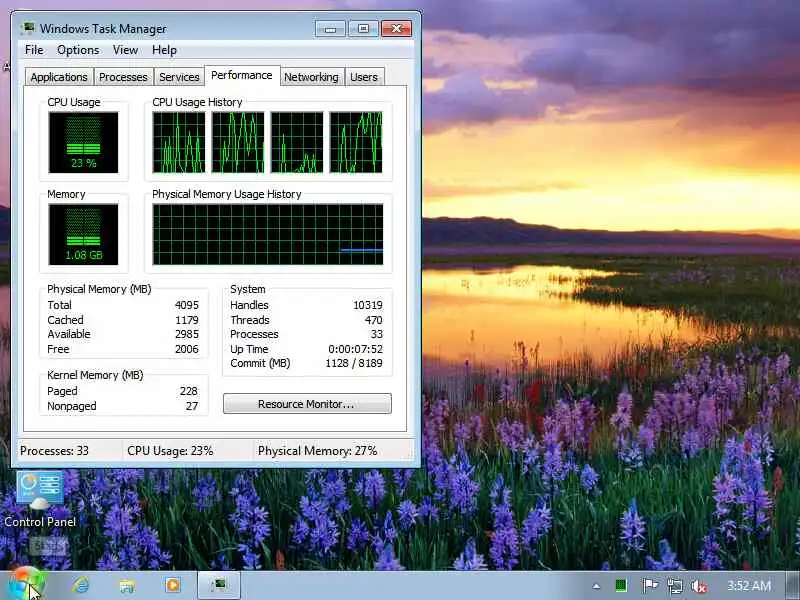Click the 3:52 AM clock

pyautogui.click(x=749, y=586)
